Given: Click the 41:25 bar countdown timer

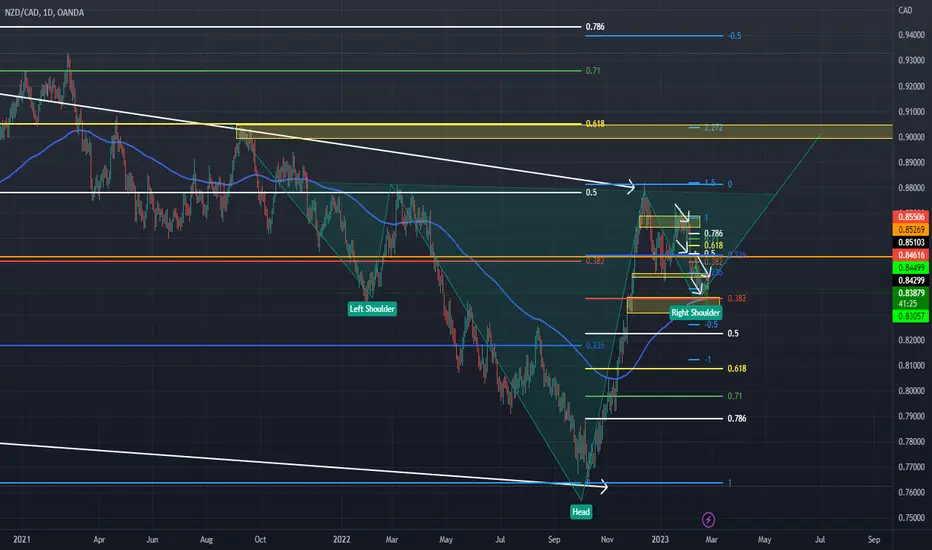Looking at the screenshot, I should [x=908, y=303].
